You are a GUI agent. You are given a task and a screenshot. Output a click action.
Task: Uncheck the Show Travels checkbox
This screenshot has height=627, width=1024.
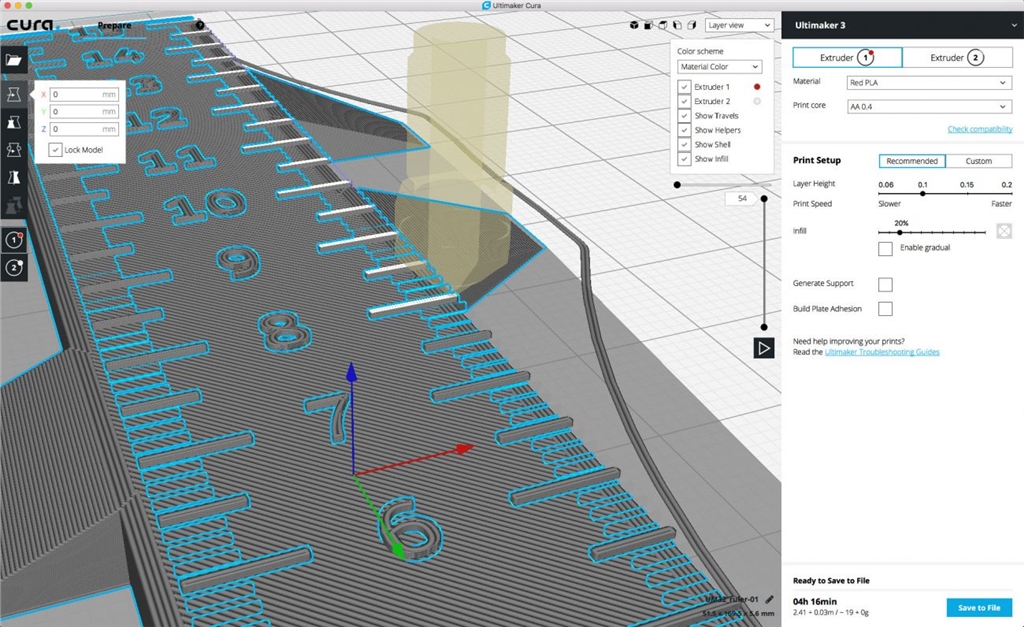coord(685,116)
